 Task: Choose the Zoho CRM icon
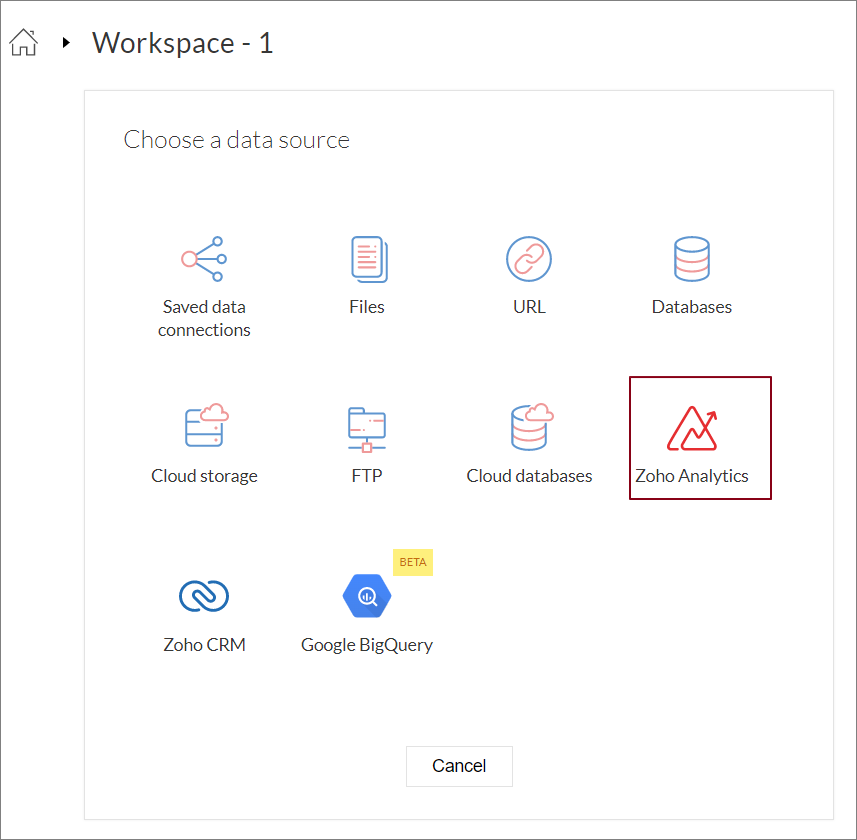click(204, 596)
